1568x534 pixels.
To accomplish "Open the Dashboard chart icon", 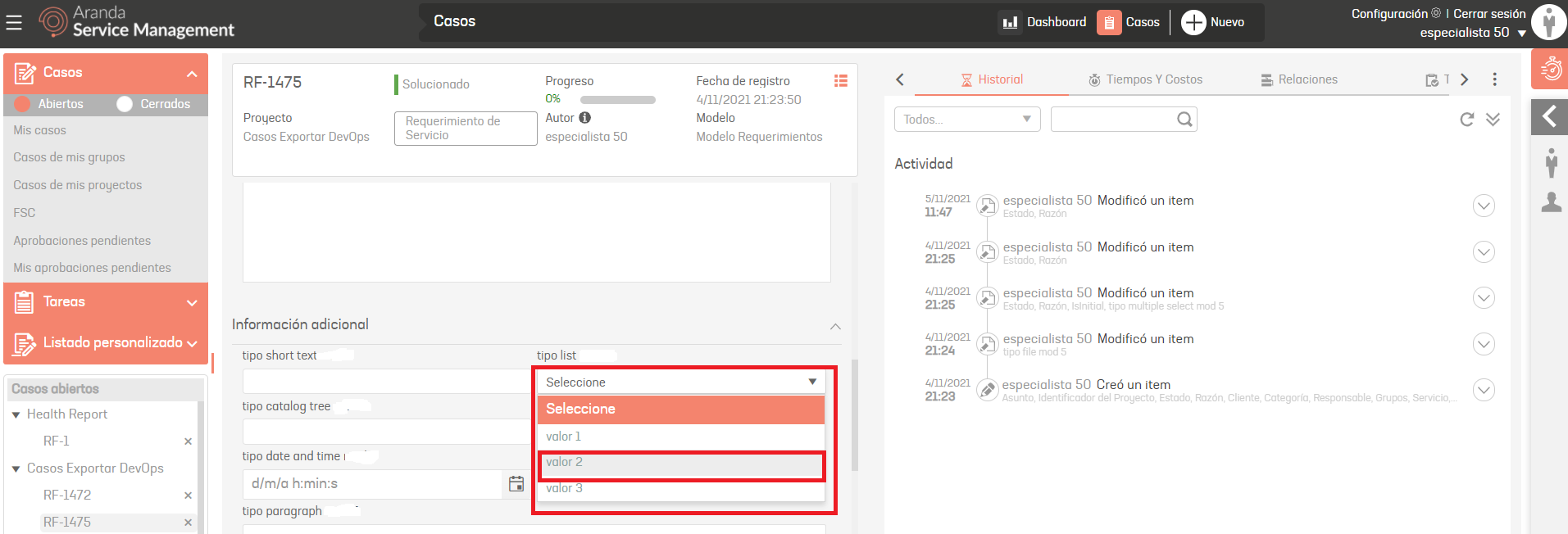I will point(1010,22).
